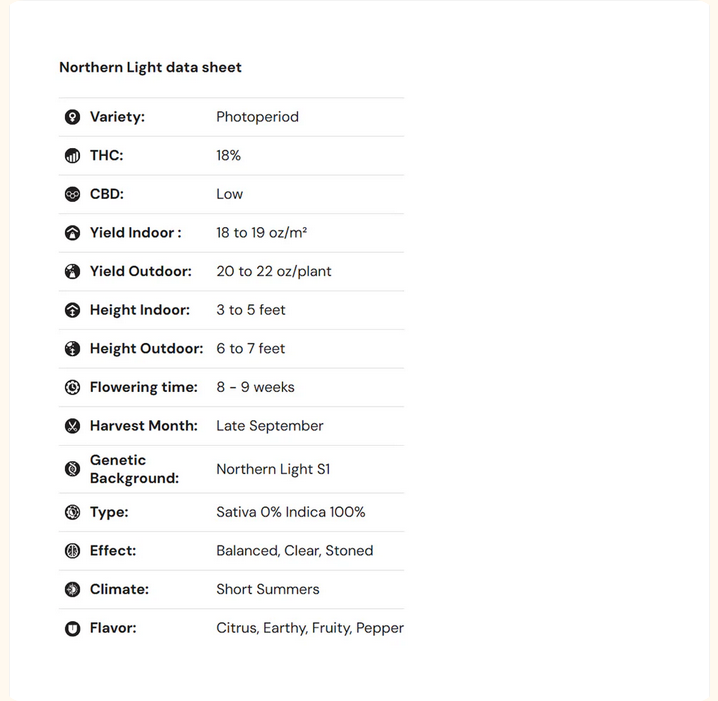Click the icon next to the Type label

point(72,512)
